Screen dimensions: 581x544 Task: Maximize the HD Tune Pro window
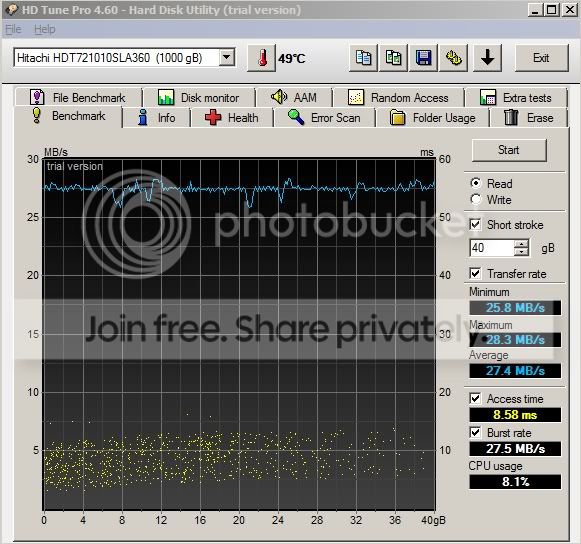click(552, 10)
